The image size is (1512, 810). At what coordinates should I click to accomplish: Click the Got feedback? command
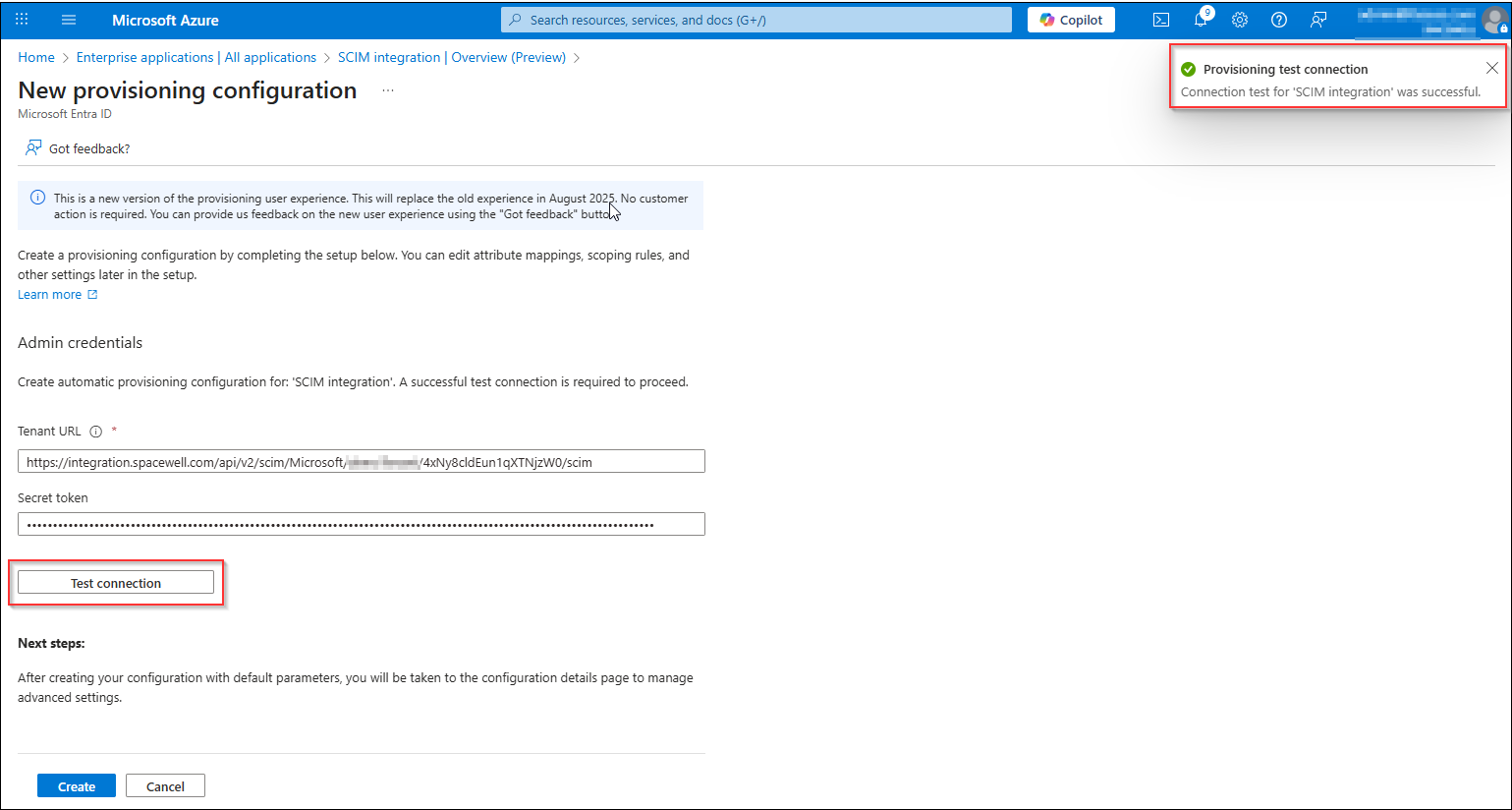78,148
